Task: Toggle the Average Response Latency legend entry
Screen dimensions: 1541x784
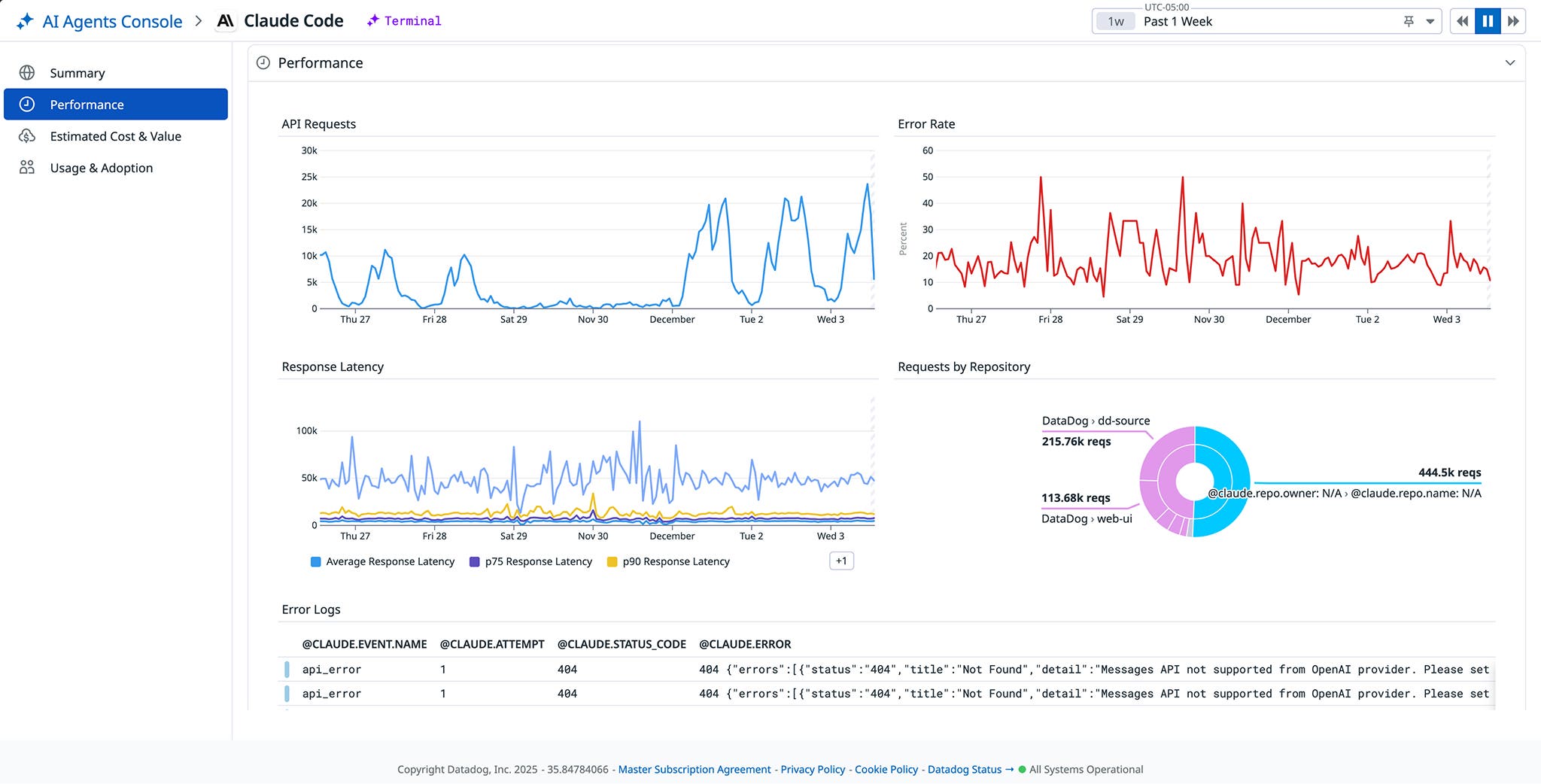Action: [382, 561]
